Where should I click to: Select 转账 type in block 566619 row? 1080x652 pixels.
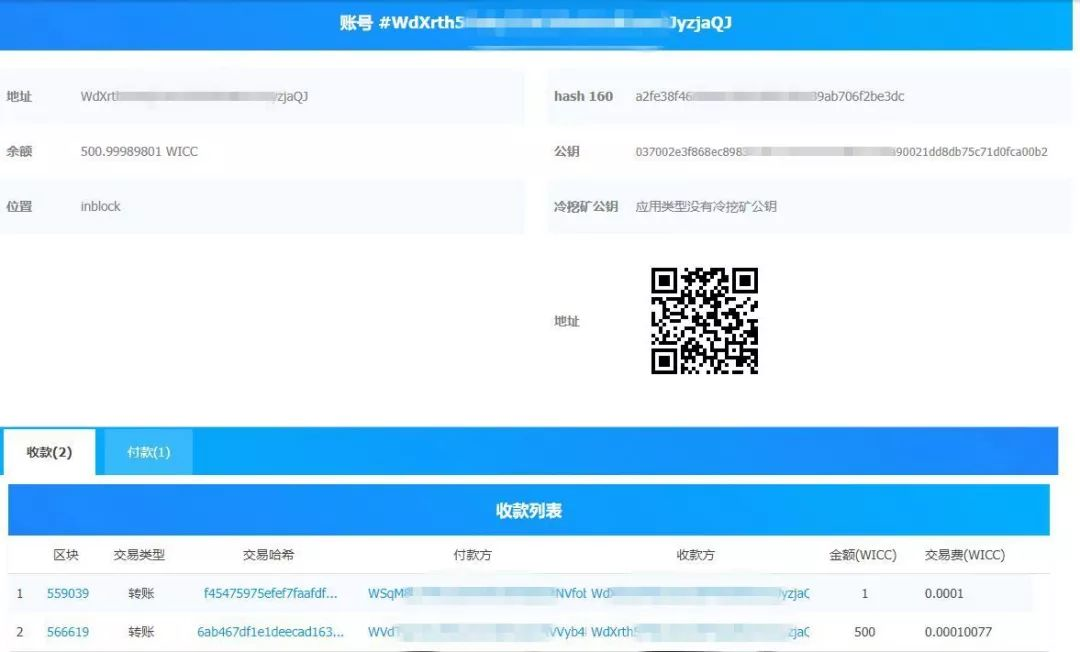141,632
